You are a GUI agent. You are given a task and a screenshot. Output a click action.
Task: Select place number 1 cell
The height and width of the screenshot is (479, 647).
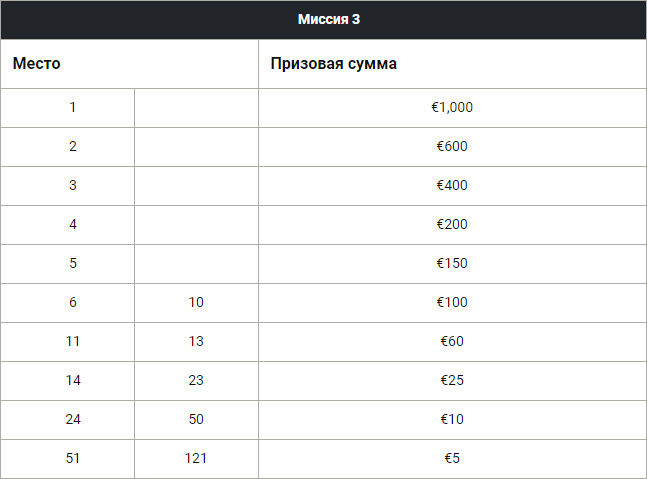click(73, 107)
